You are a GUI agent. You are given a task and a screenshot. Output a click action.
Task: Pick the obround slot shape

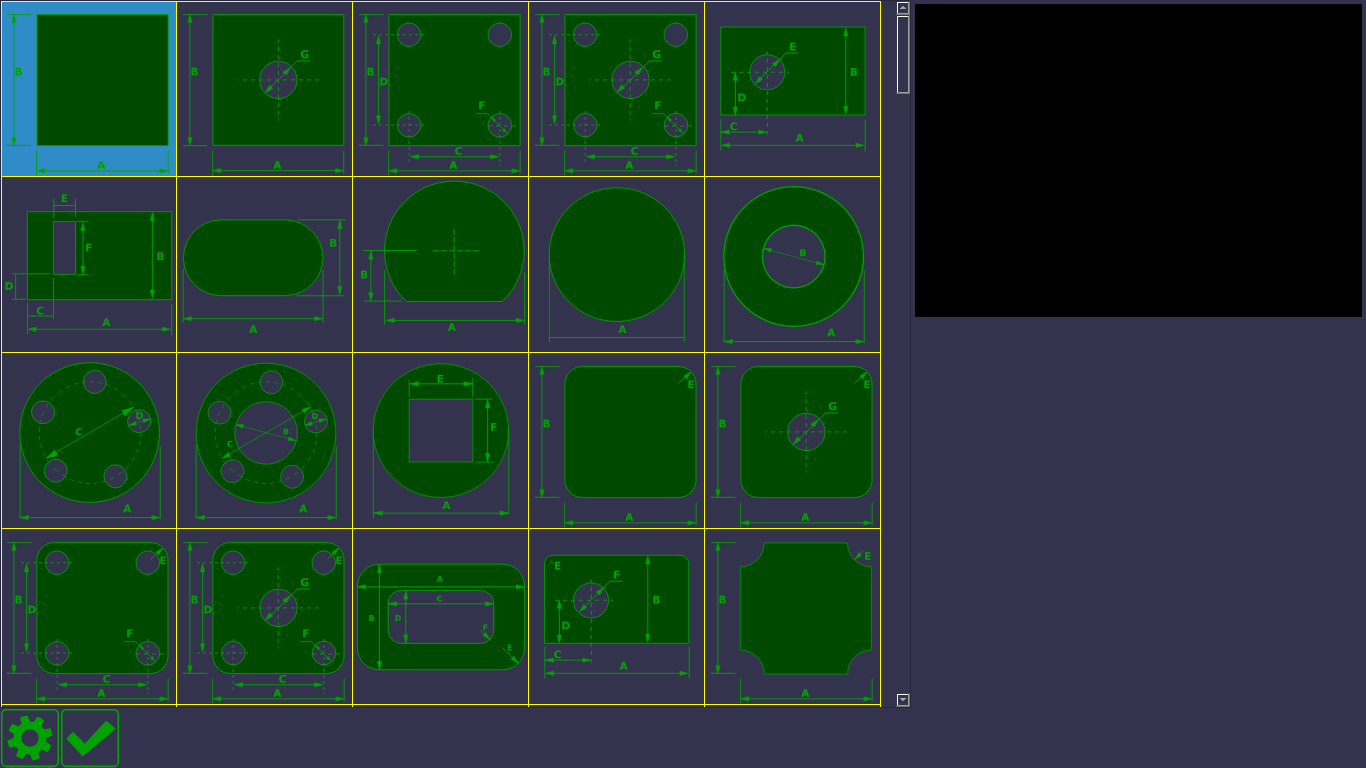tap(265, 264)
